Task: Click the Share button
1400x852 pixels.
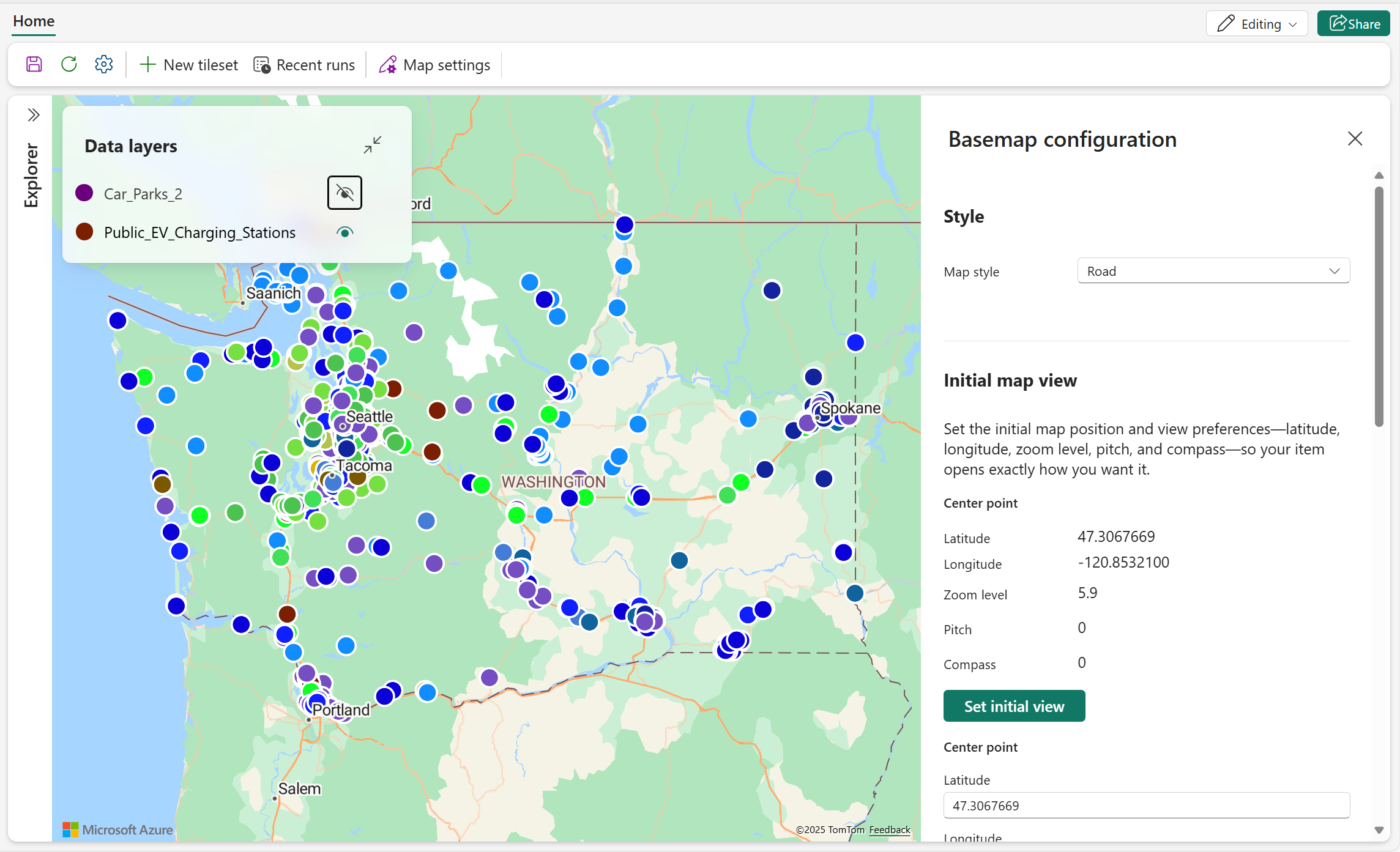Action: pyautogui.click(x=1353, y=24)
